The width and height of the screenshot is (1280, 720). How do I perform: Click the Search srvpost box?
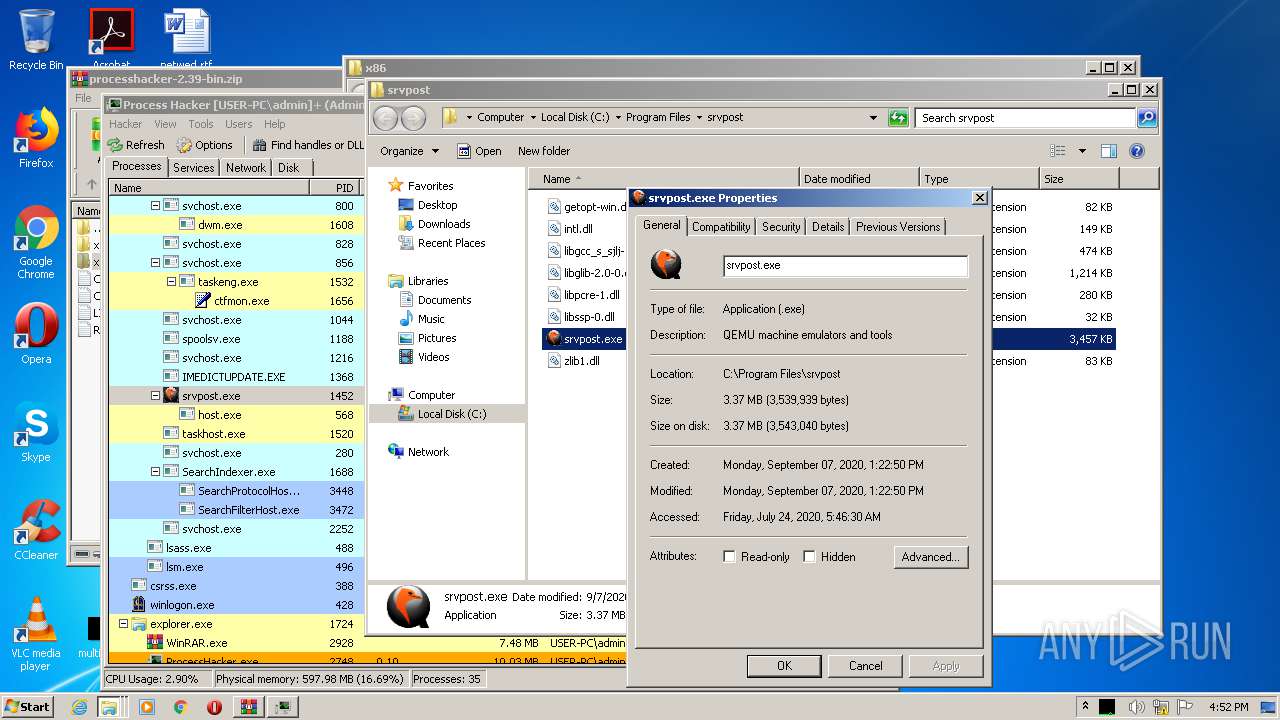click(x=1026, y=118)
